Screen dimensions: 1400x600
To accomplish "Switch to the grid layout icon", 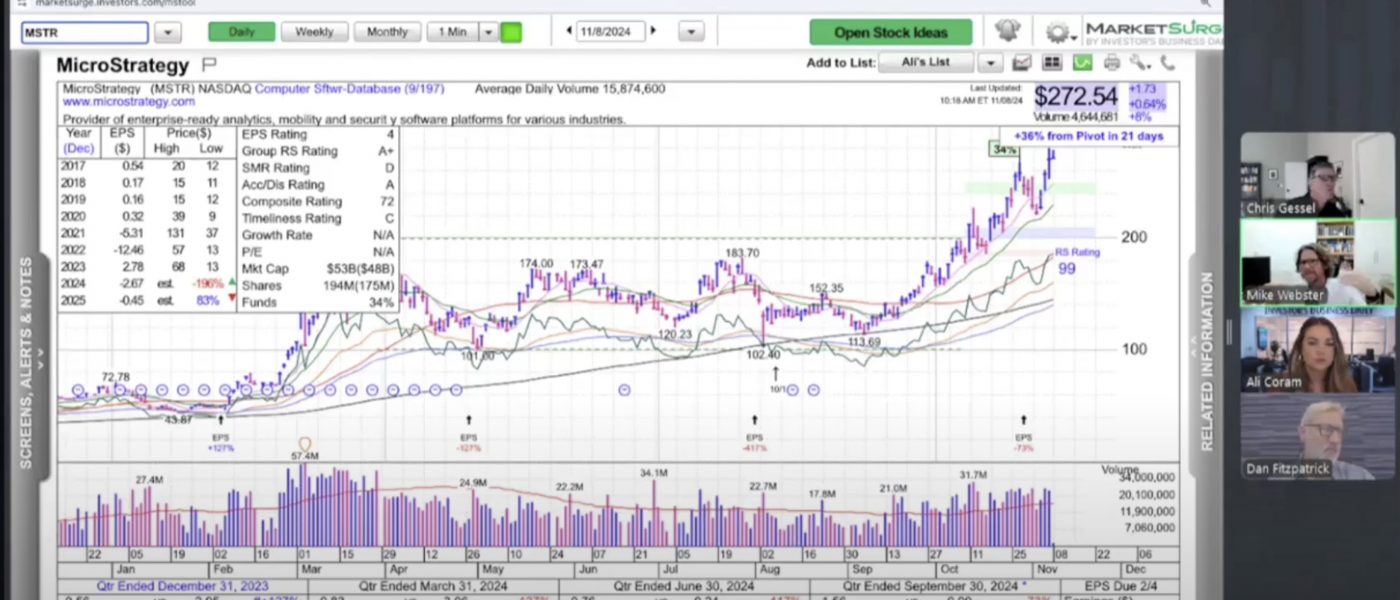I will tap(1051, 63).
